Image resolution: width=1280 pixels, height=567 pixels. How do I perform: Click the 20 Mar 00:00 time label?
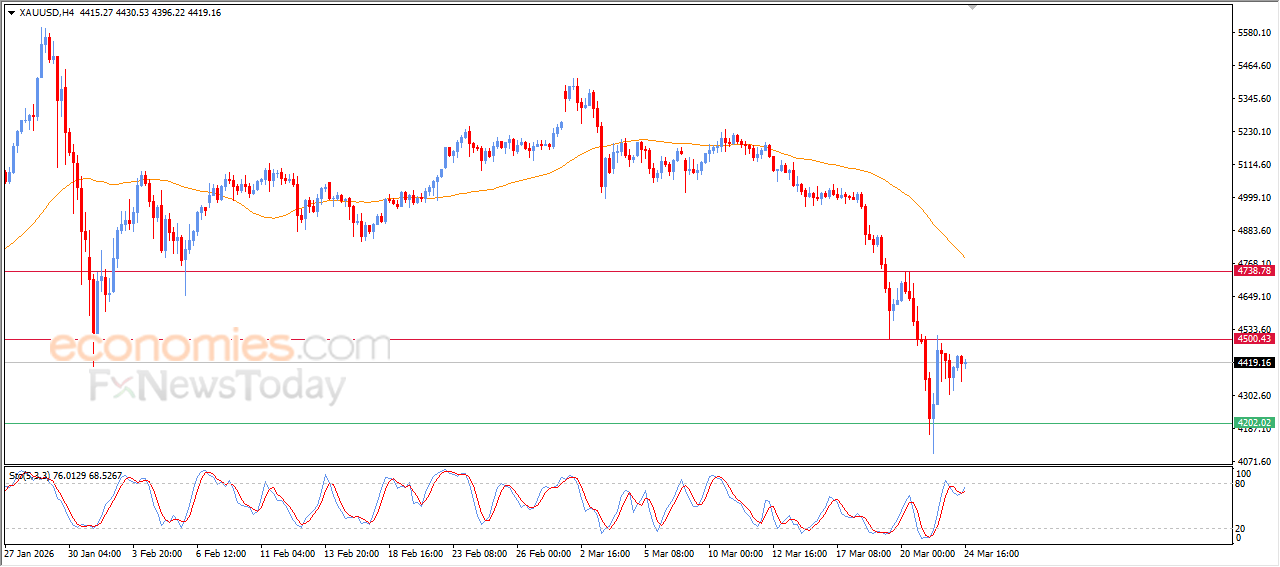click(x=928, y=553)
